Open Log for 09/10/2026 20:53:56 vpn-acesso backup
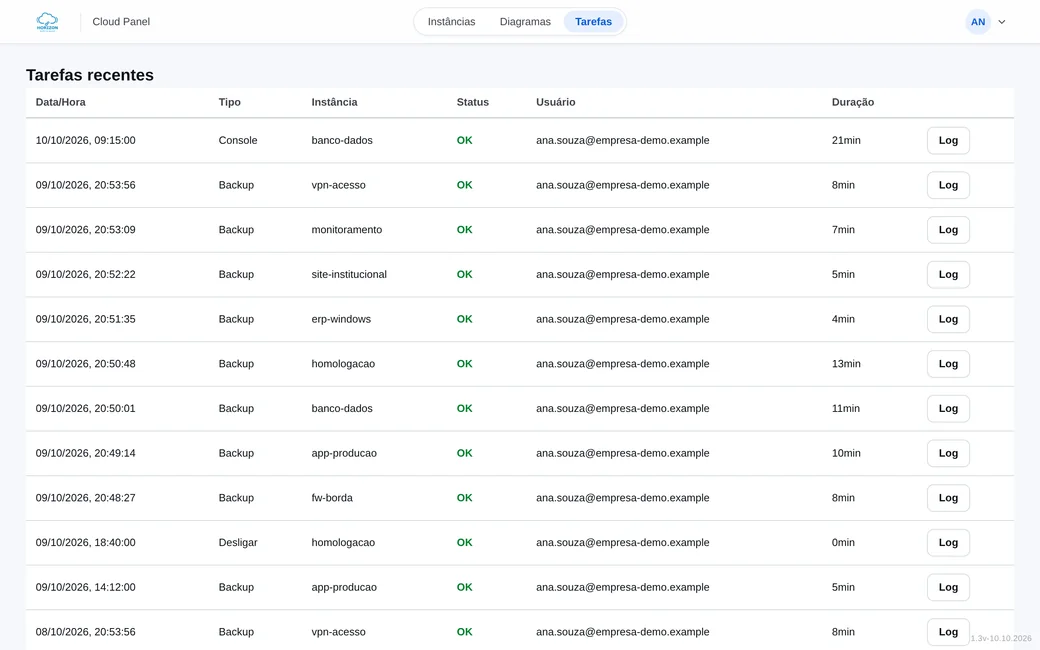 pos(948,185)
